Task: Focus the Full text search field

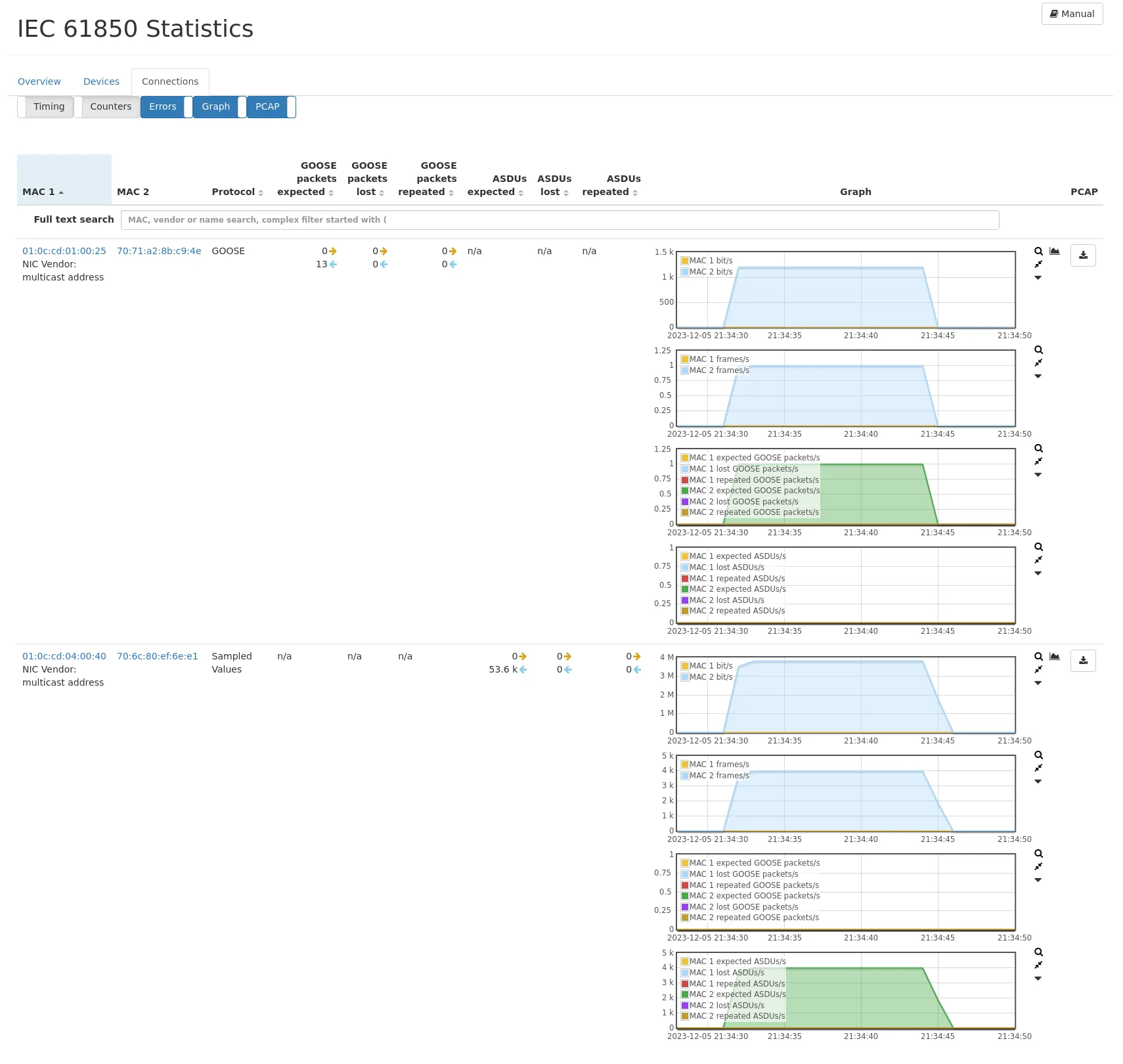Action: tap(560, 220)
